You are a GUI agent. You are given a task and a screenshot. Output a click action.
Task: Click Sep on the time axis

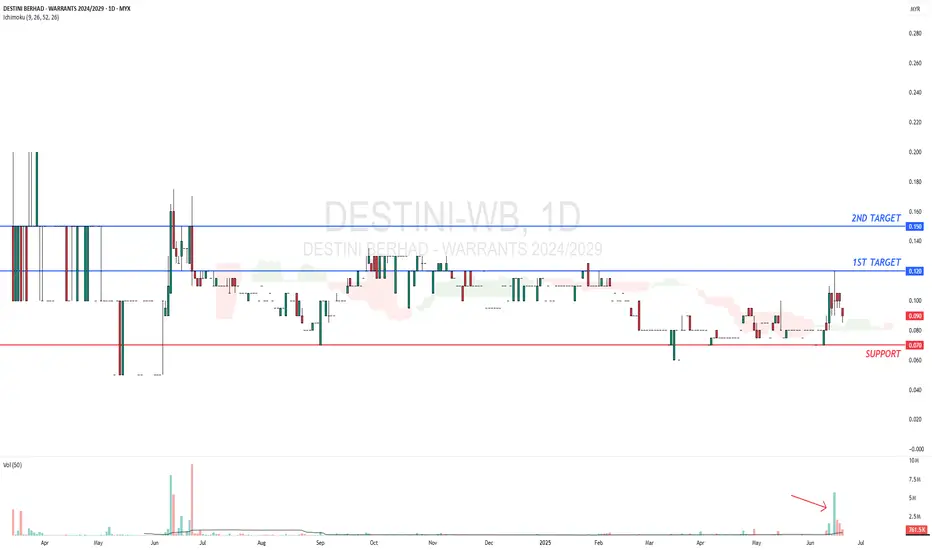click(x=320, y=543)
